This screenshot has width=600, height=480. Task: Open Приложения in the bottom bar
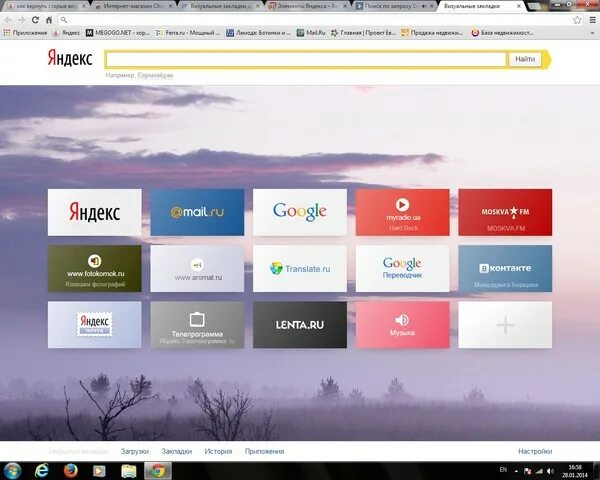click(x=264, y=451)
